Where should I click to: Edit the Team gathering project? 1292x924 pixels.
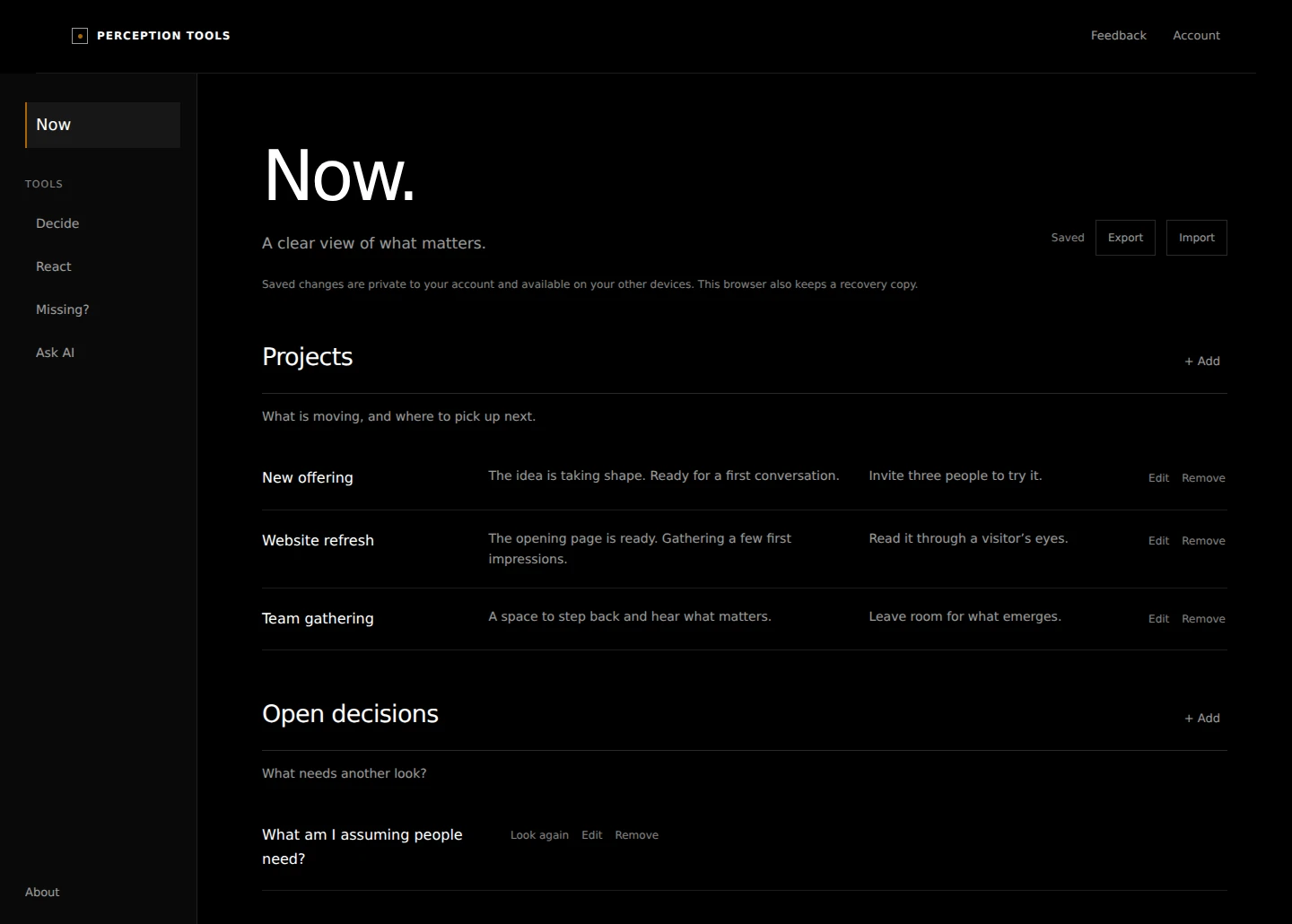(1158, 619)
